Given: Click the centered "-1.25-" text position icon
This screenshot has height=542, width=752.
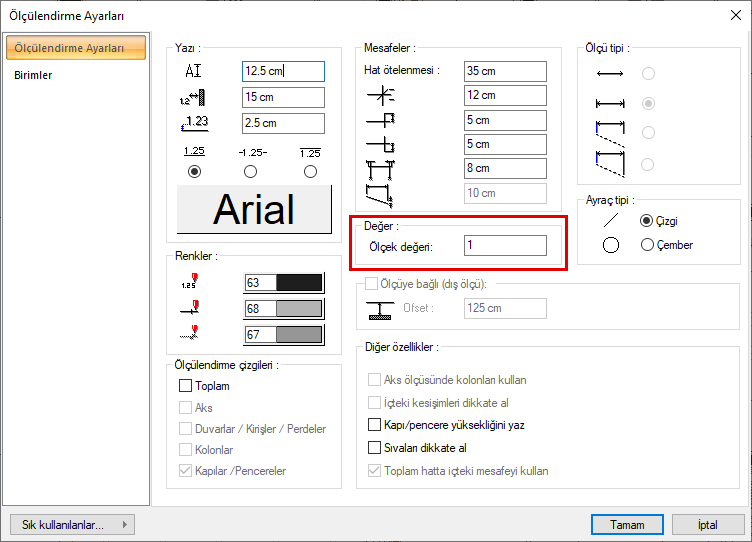Looking at the screenshot, I should tap(252, 153).
